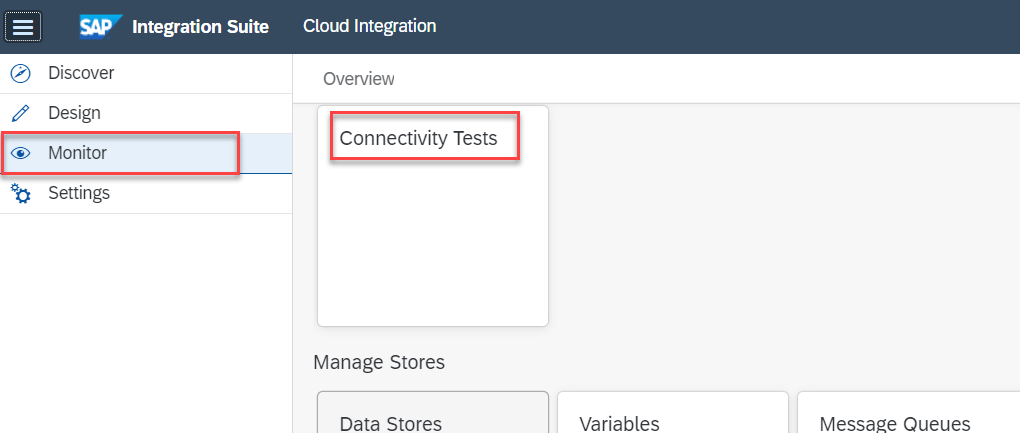Click the Design pencil icon
The width and height of the screenshot is (1020, 433).
tap(20, 113)
